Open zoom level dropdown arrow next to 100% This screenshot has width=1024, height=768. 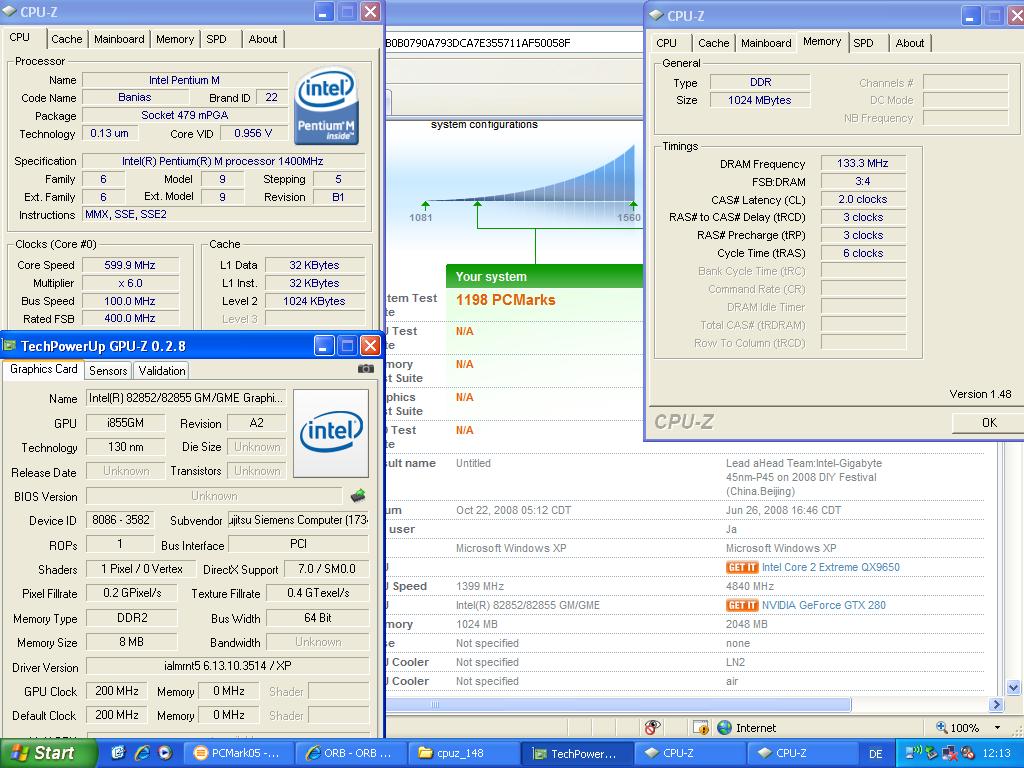pyautogui.click(x=997, y=727)
